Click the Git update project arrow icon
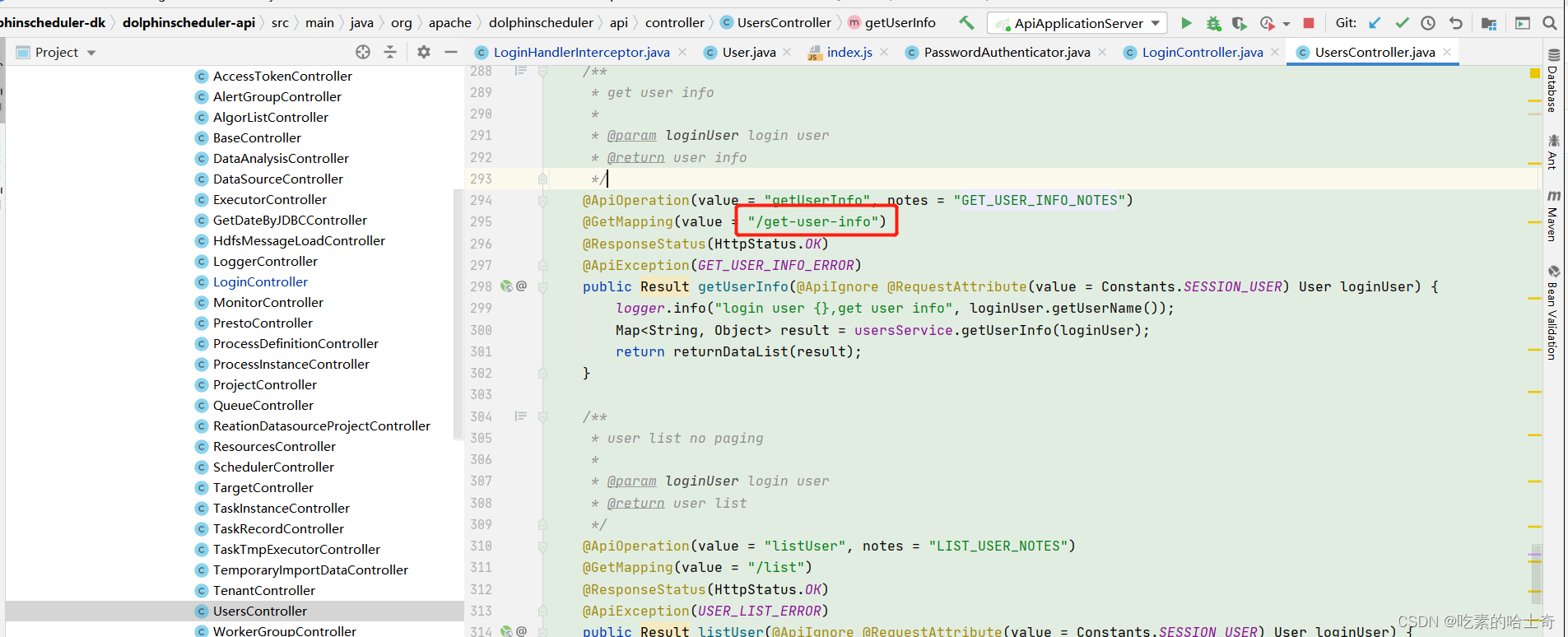This screenshot has width=1568, height=637. tap(1375, 23)
